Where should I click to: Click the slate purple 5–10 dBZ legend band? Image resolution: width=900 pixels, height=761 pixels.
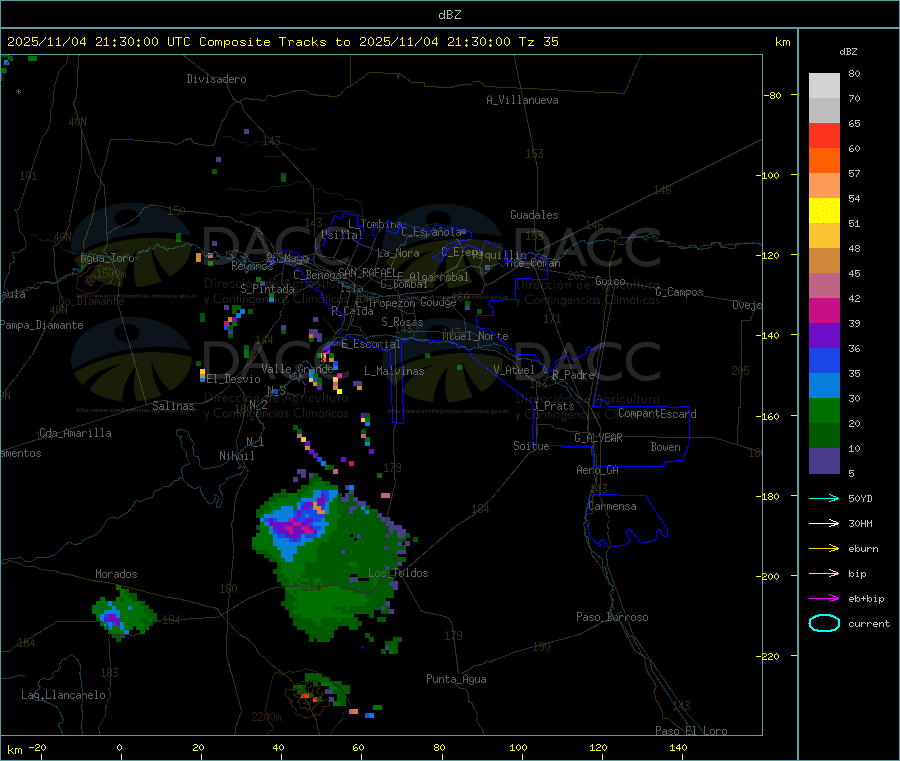tap(824, 461)
